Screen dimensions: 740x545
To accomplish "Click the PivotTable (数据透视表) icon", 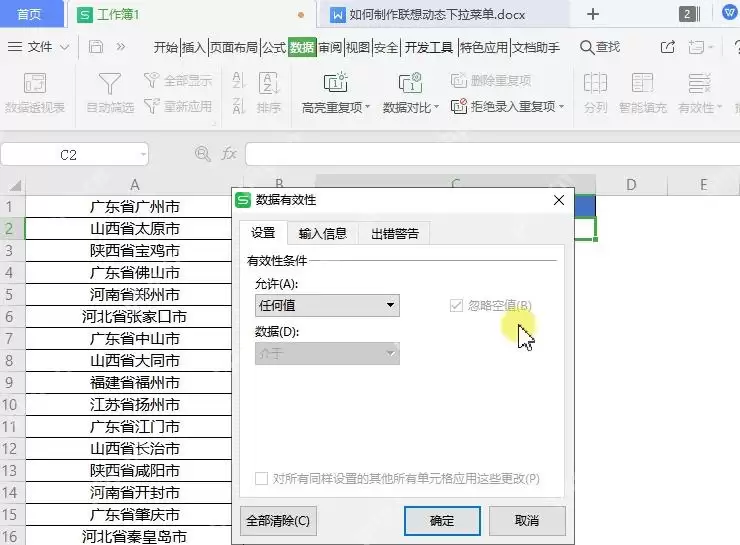I will point(35,84).
